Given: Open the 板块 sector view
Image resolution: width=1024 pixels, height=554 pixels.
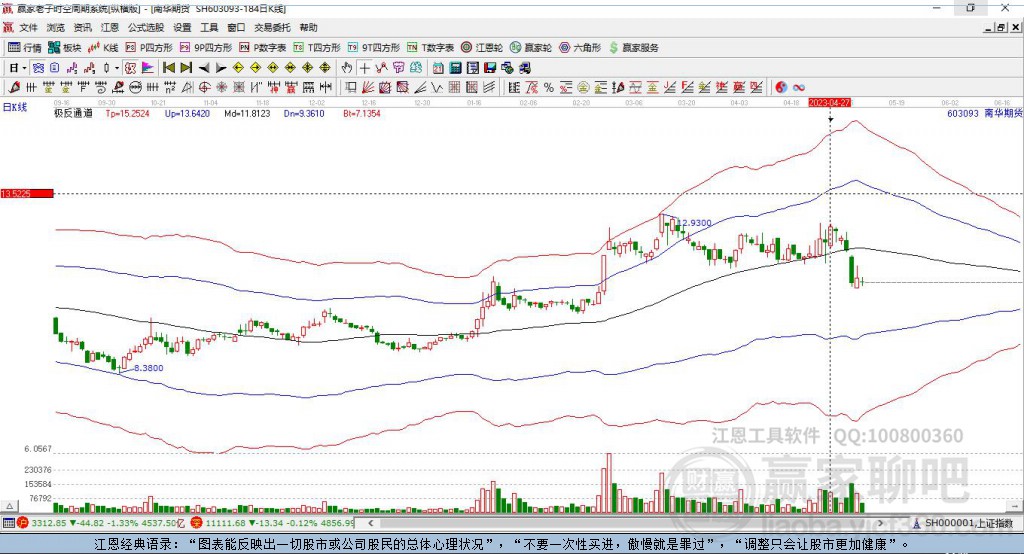Looking at the screenshot, I should click(65, 48).
